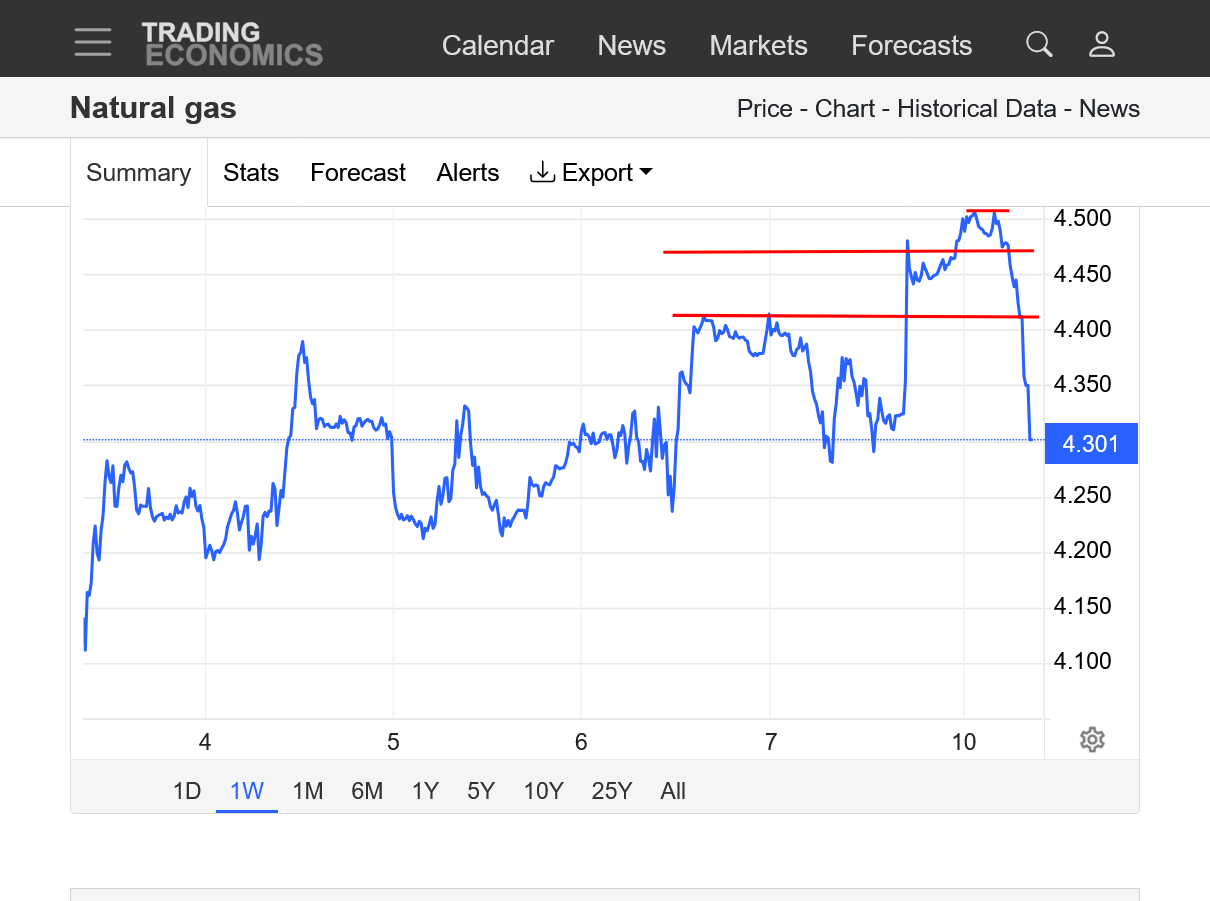Click the Trading Economics logo
The height and width of the screenshot is (901, 1210).
pos(232,44)
